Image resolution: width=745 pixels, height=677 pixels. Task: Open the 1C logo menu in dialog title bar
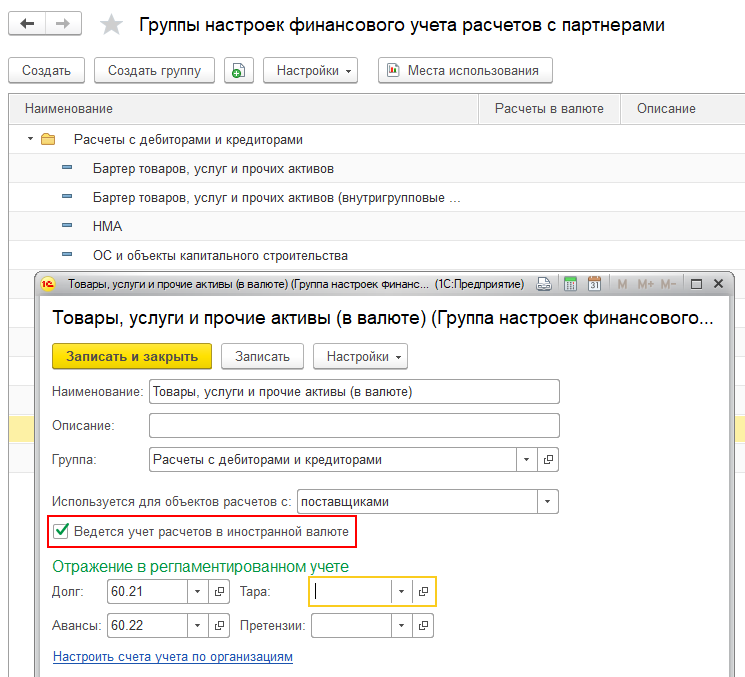pos(48,284)
